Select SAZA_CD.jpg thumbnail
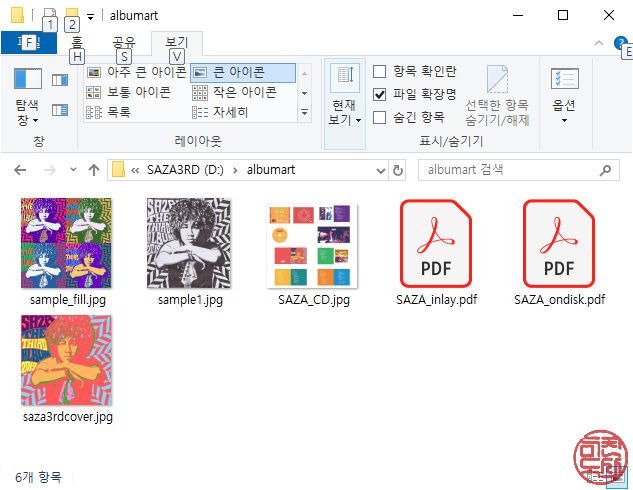The width and height of the screenshot is (633, 490). (x=312, y=246)
